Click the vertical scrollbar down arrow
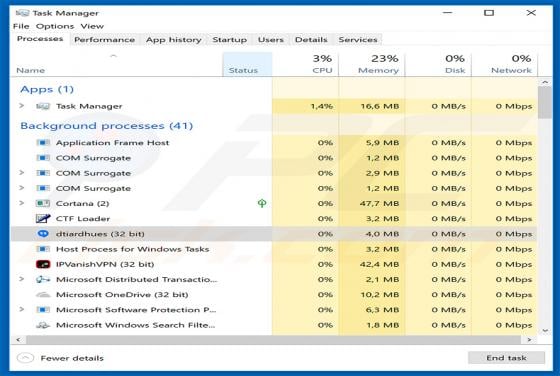This screenshot has height=376, width=560. tap(545, 331)
